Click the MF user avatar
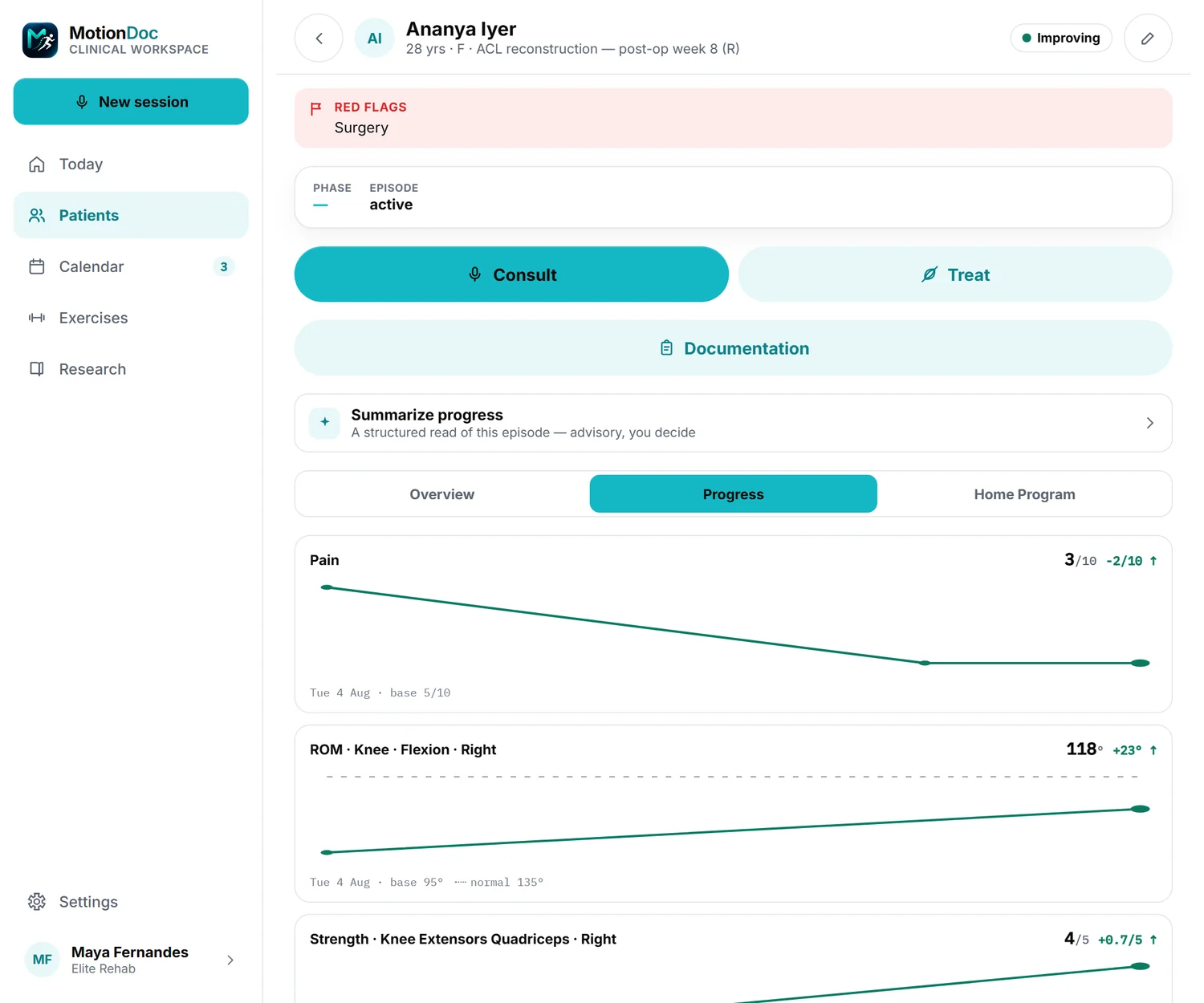The height and width of the screenshot is (1003, 1204). click(x=43, y=960)
